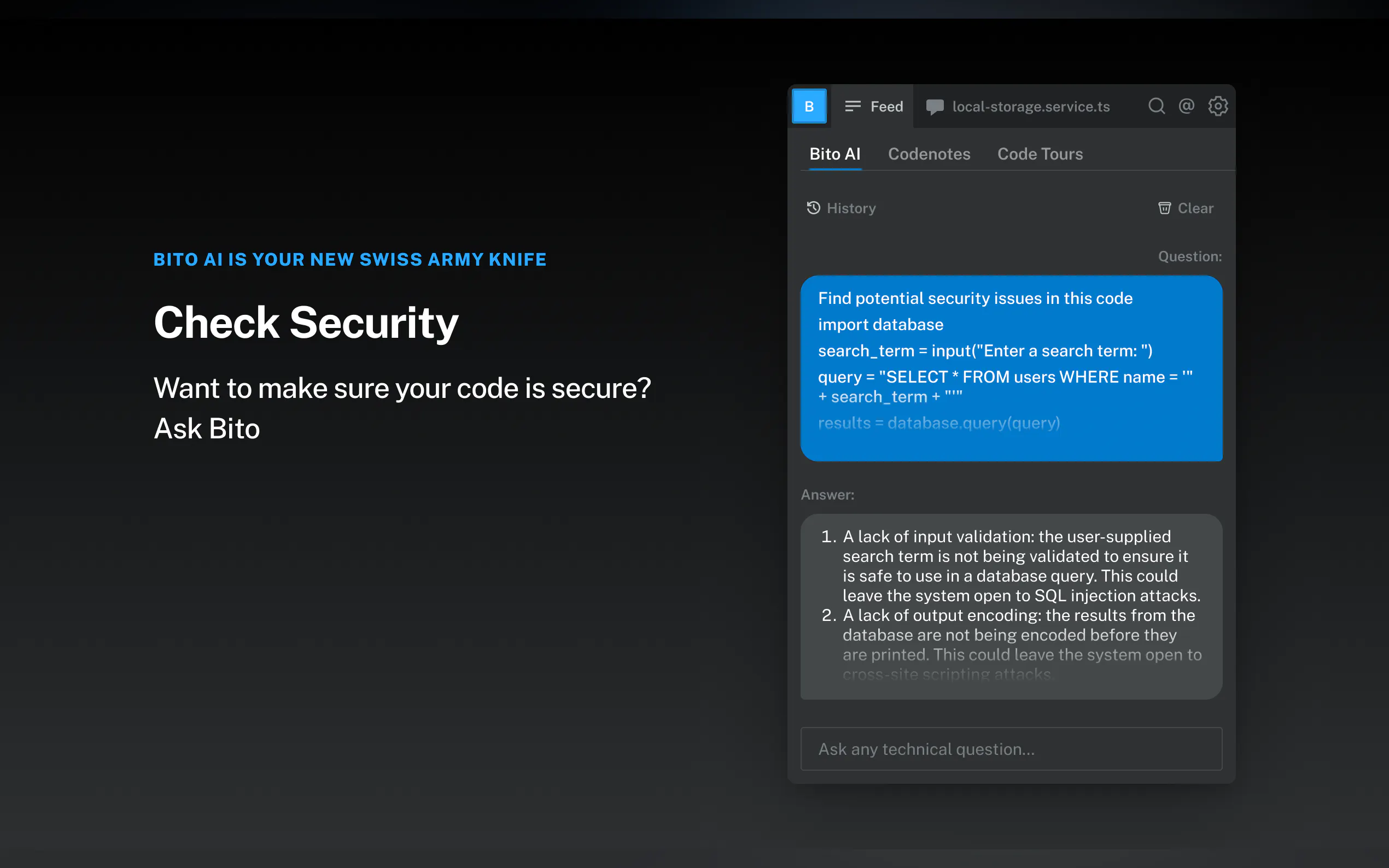
Task: Select the local-storage.service.ts file tab
Action: (1030, 107)
